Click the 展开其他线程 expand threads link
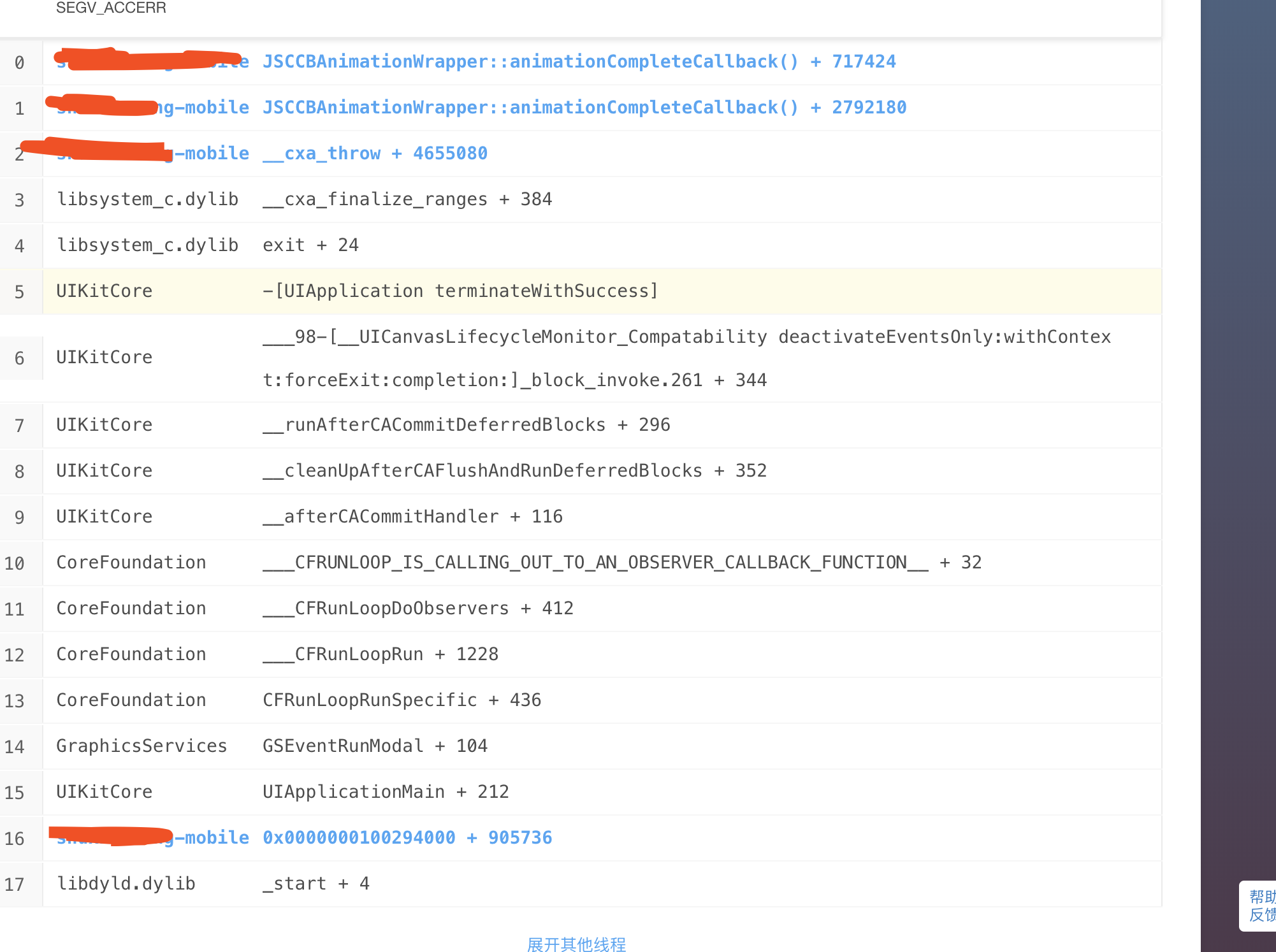 [576, 944]
